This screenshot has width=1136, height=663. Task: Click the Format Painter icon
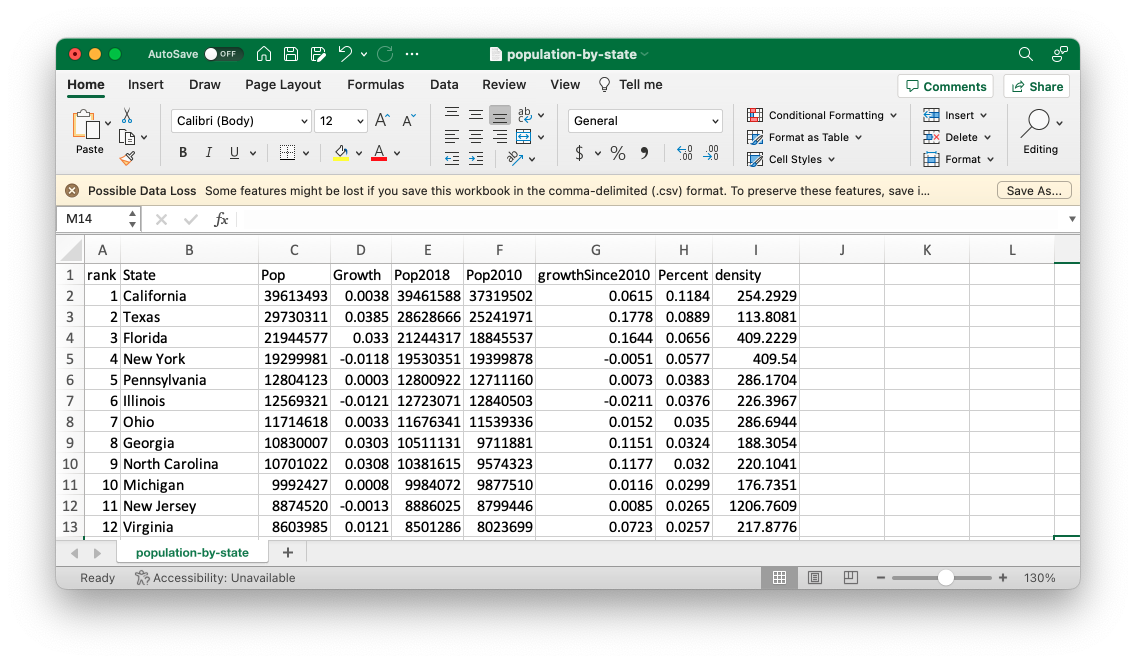pos(127,158)
